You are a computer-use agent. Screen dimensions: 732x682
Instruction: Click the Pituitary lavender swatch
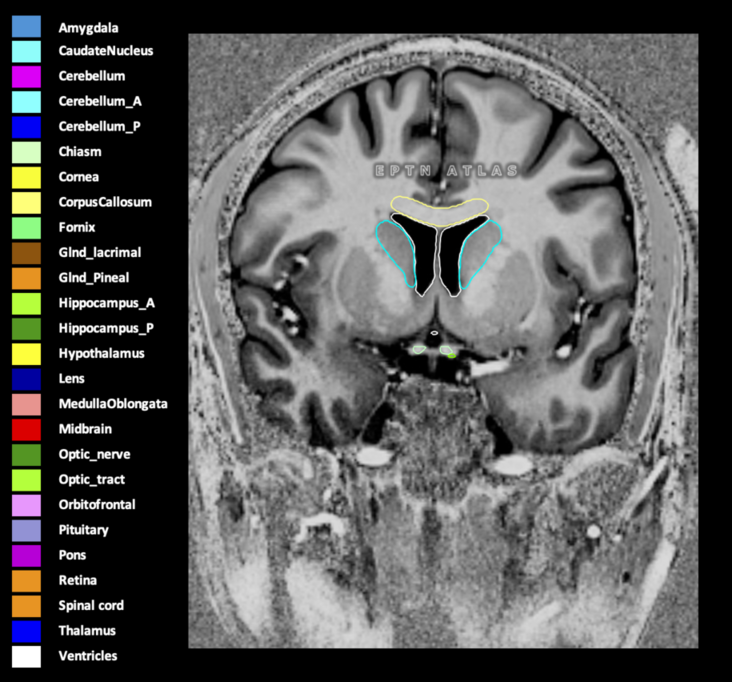26,531
